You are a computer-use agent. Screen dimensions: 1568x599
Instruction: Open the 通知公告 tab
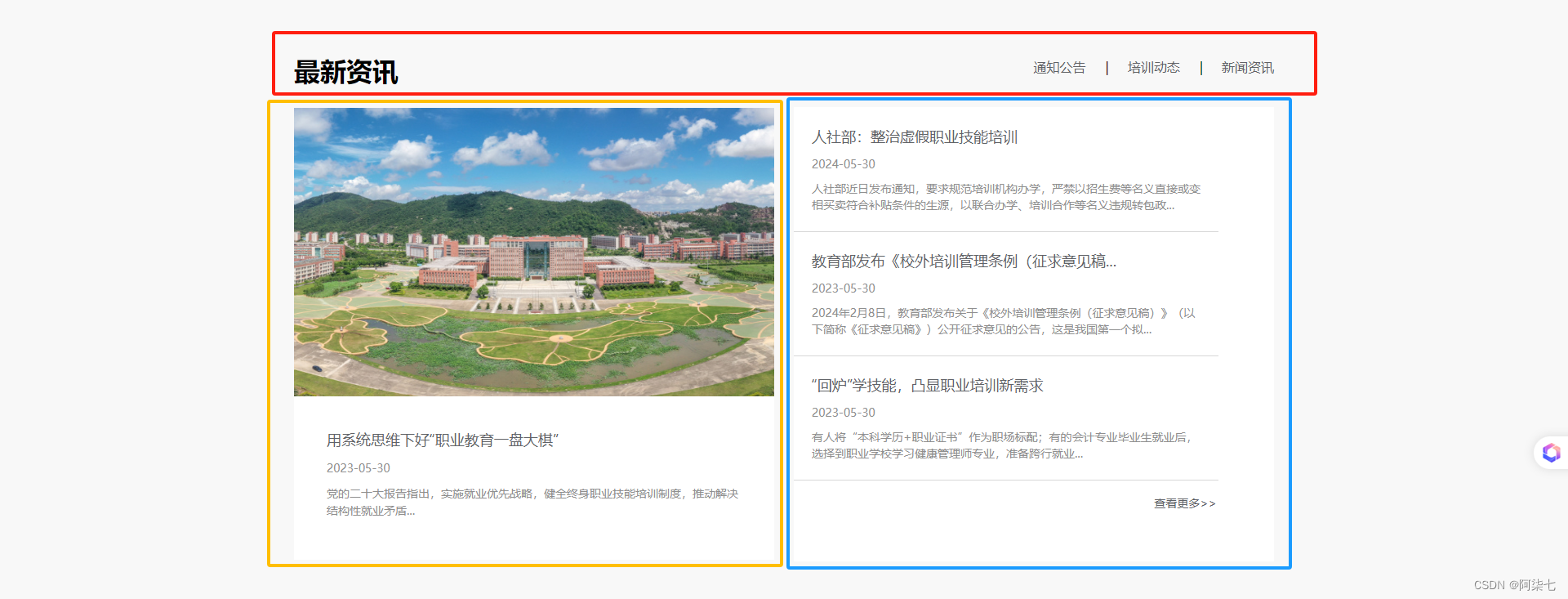(1059, 68)
